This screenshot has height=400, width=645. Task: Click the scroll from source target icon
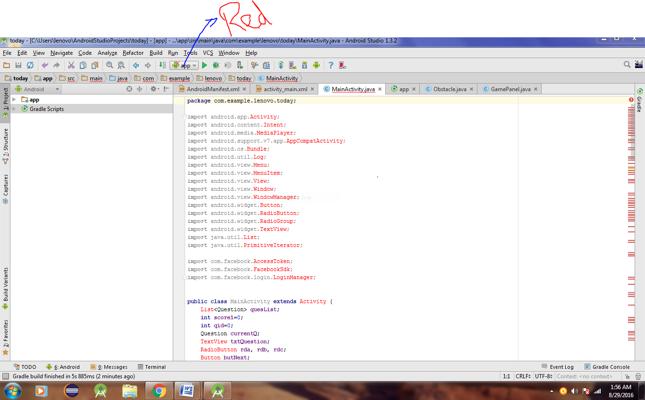(129, 89)
